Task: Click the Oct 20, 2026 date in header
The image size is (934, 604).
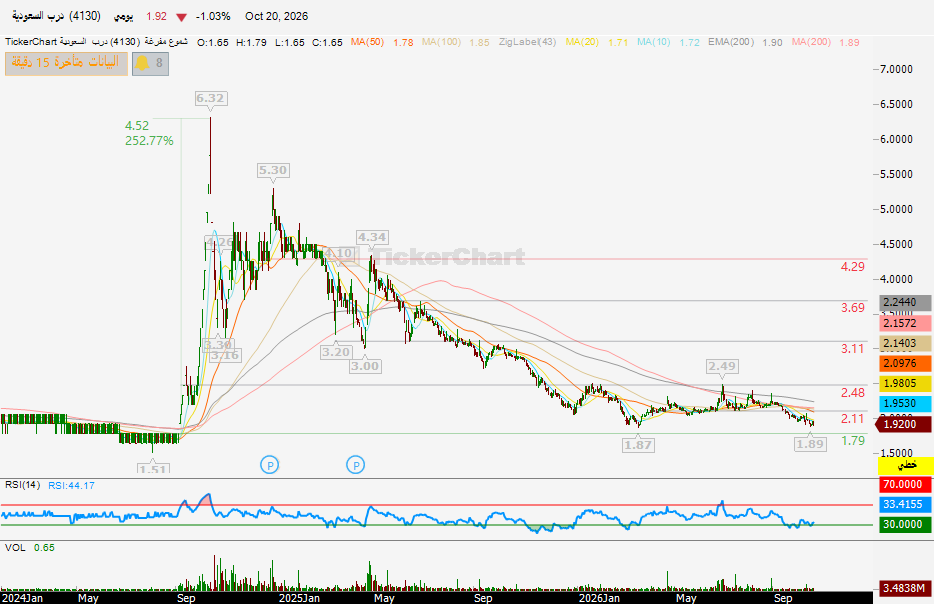Action: [x=276, y=16]
